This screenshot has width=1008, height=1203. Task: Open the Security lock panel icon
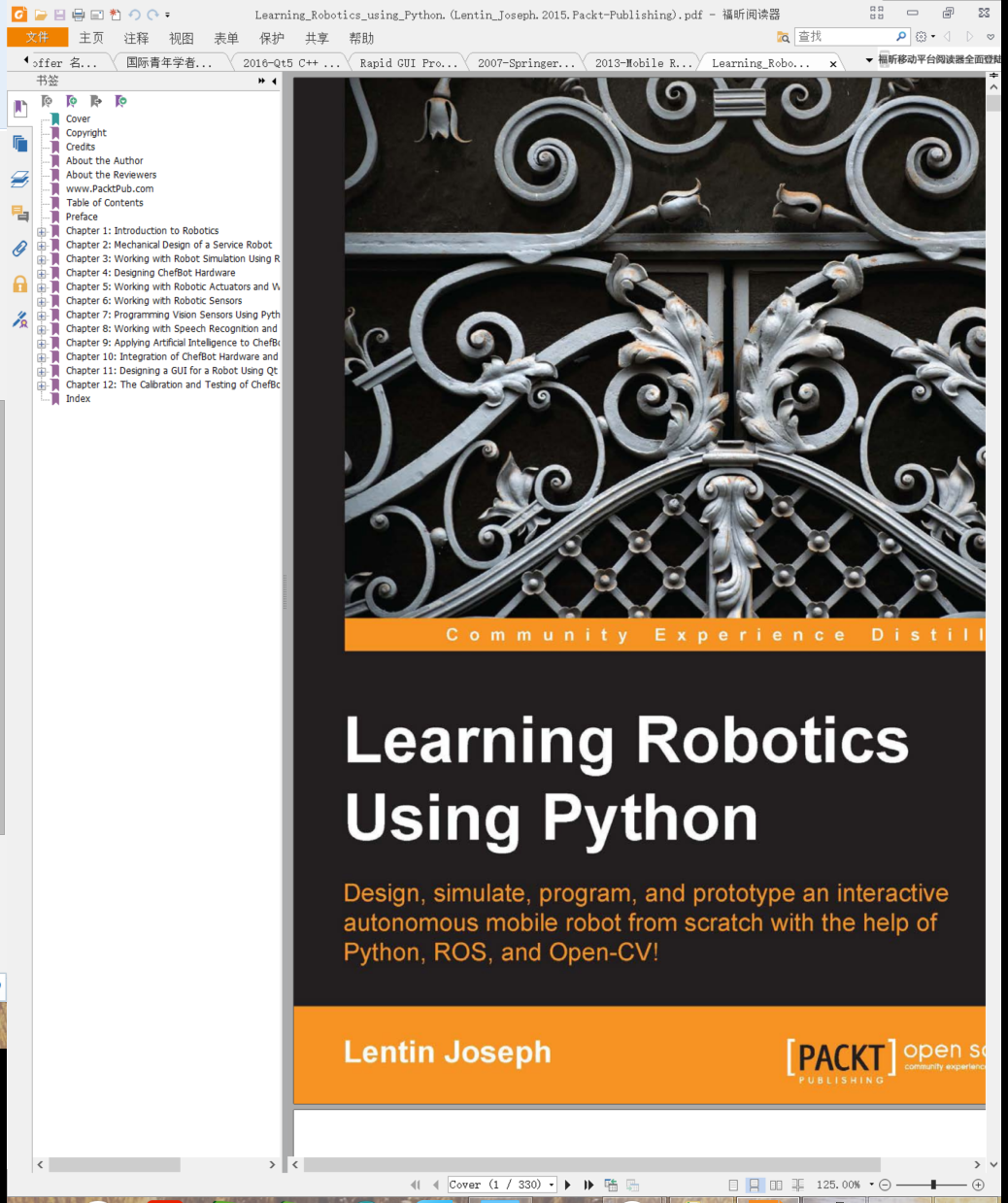(x=19, y=284)
